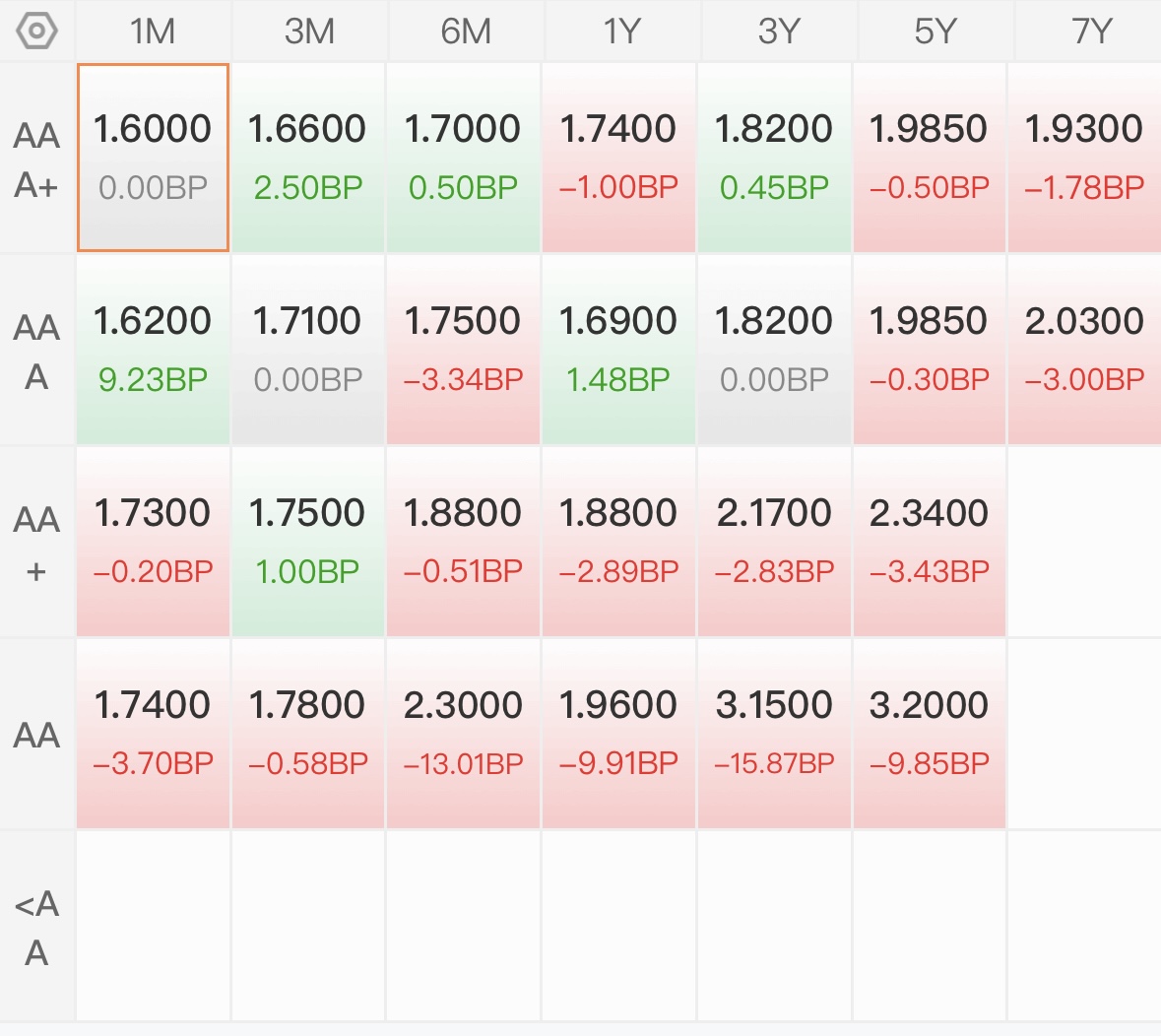Open the AAA+ 1M cell showing 1.6000
1161x1036 pixels.
coord(154,158)
